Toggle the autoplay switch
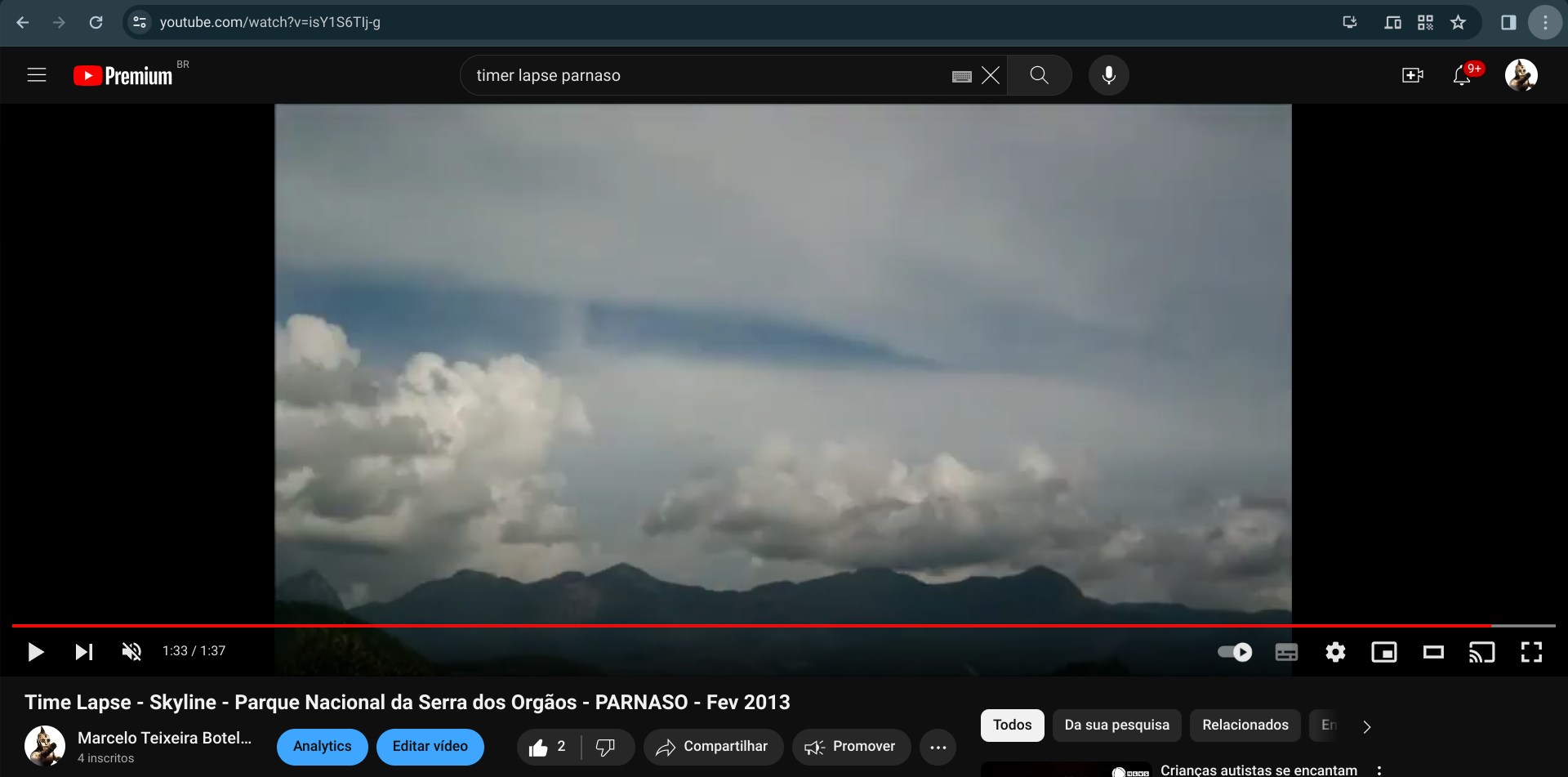Image resolution: width=1568 pixels, height=777 pixels. [x=1235, y=652]
